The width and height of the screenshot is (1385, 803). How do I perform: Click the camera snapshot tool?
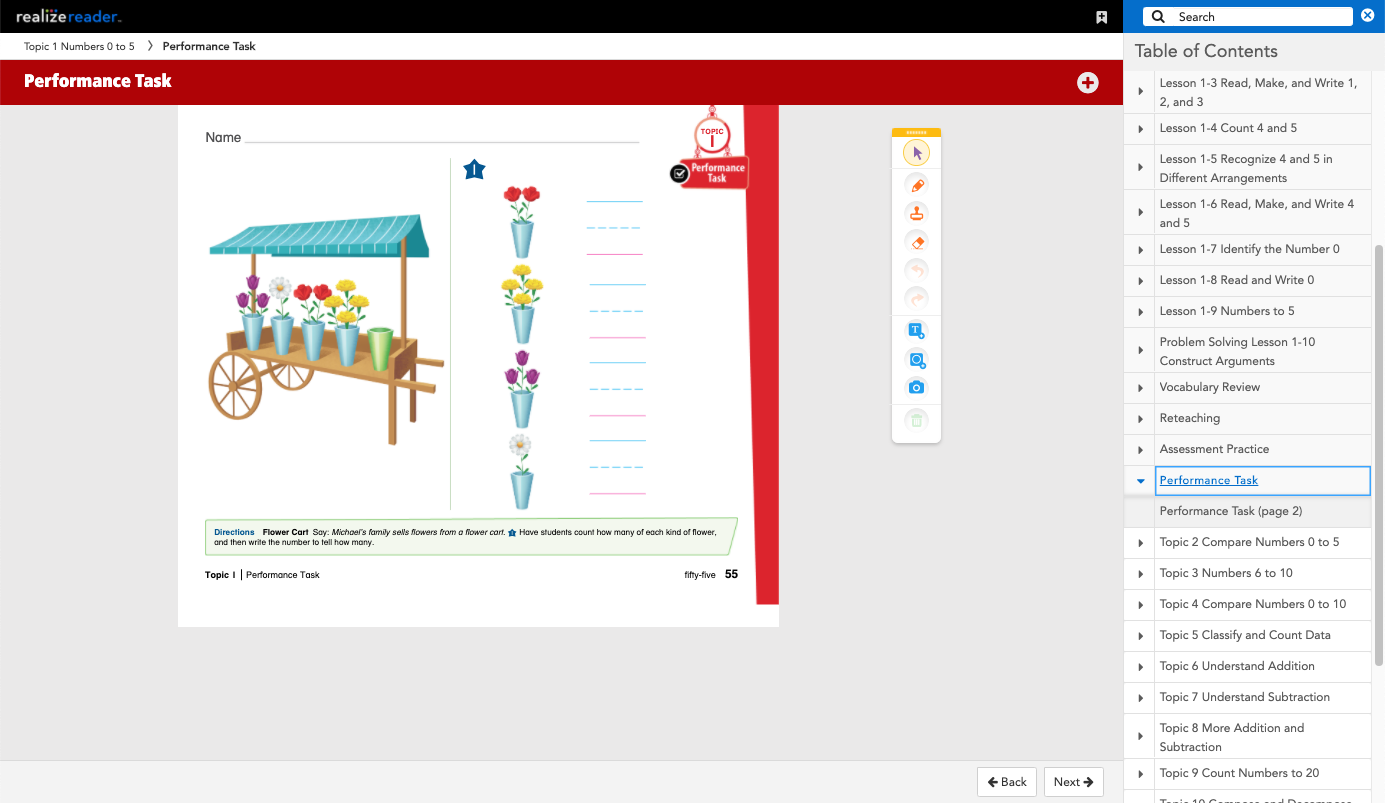click(x=916, y=387)
